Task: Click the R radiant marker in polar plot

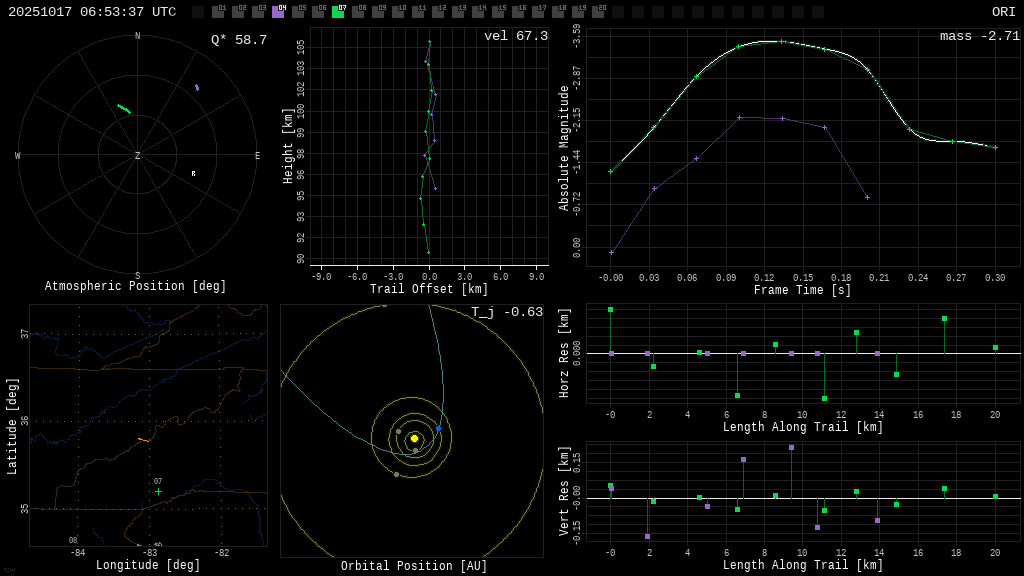Action: pos(193,174)
